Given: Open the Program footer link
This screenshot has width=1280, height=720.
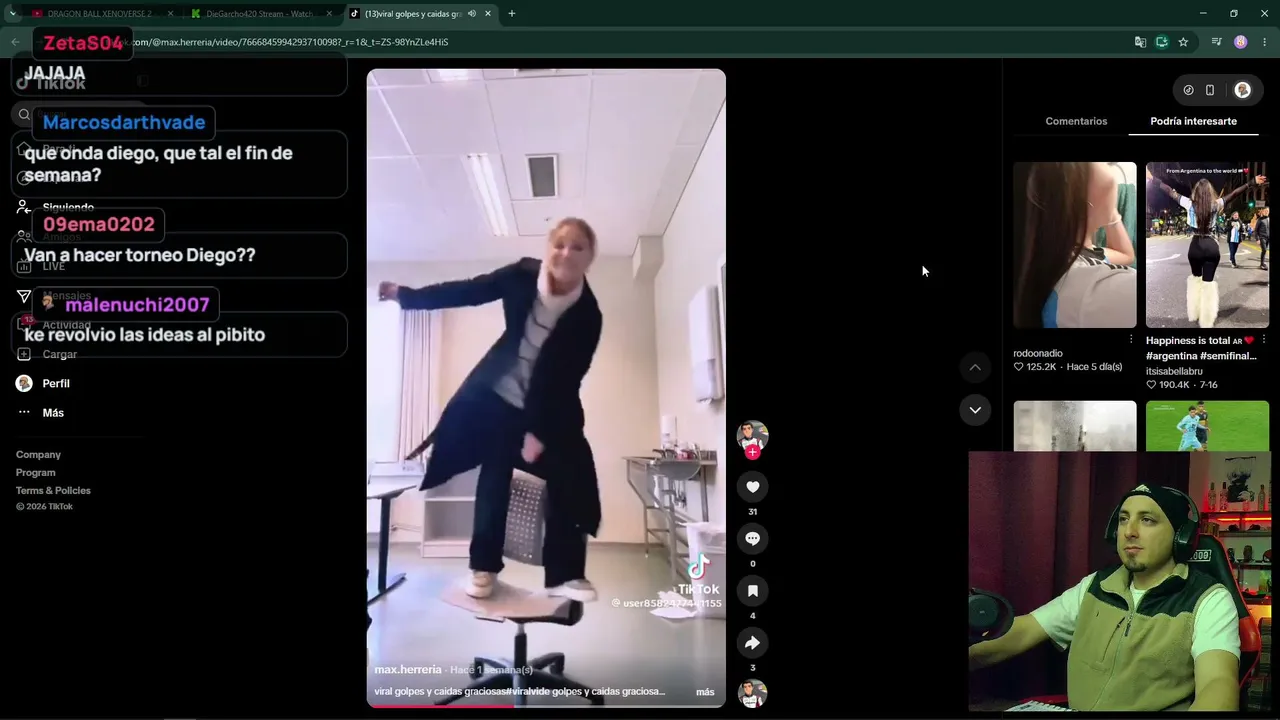Looking at the screenshot, I should [35, 473].
